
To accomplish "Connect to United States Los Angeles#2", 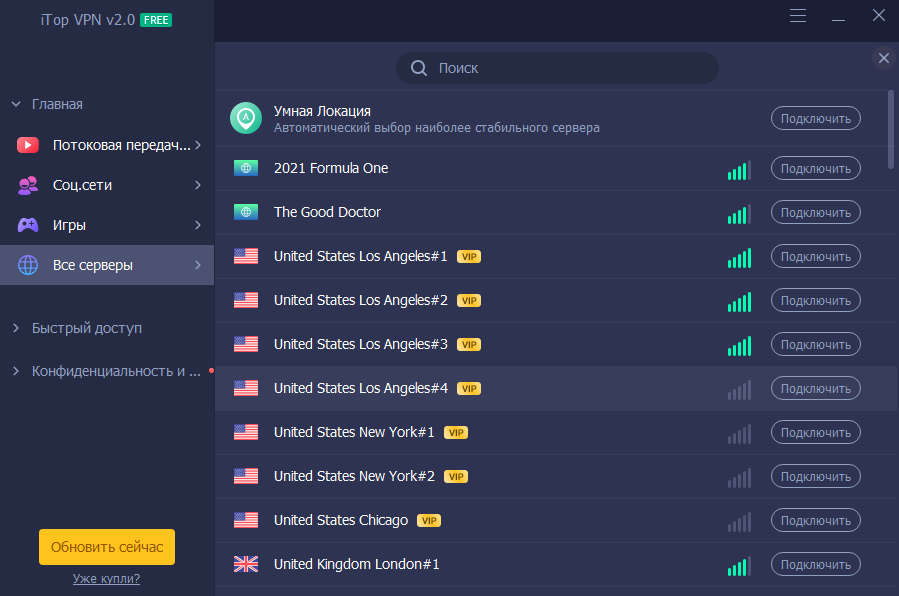I will [x=815, y=301].
